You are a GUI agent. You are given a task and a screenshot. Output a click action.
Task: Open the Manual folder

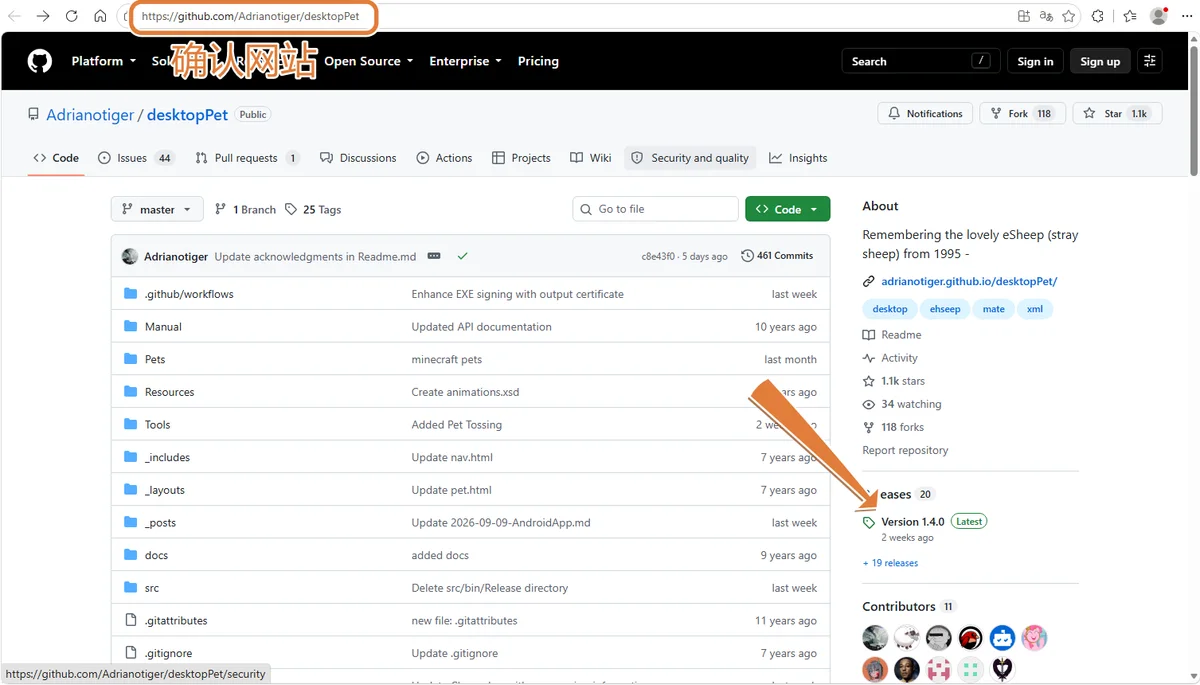[163, 327]
